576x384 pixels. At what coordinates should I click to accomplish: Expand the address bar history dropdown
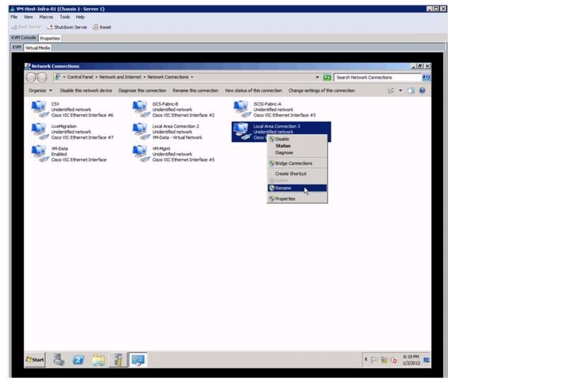(x=317, y=78)
